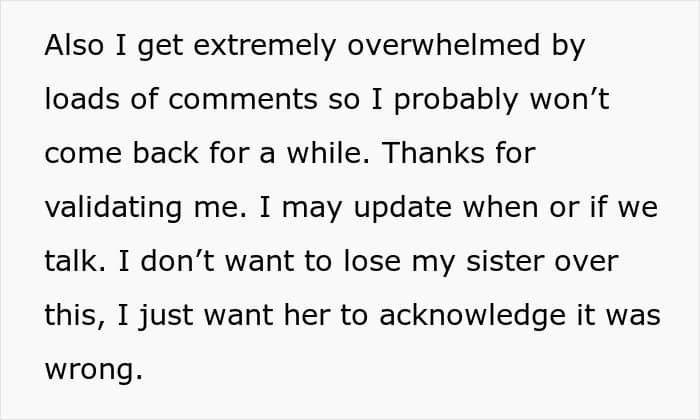Screen dimensions: 700x420
Task: Click the word "extremely"
Action: 264,48
